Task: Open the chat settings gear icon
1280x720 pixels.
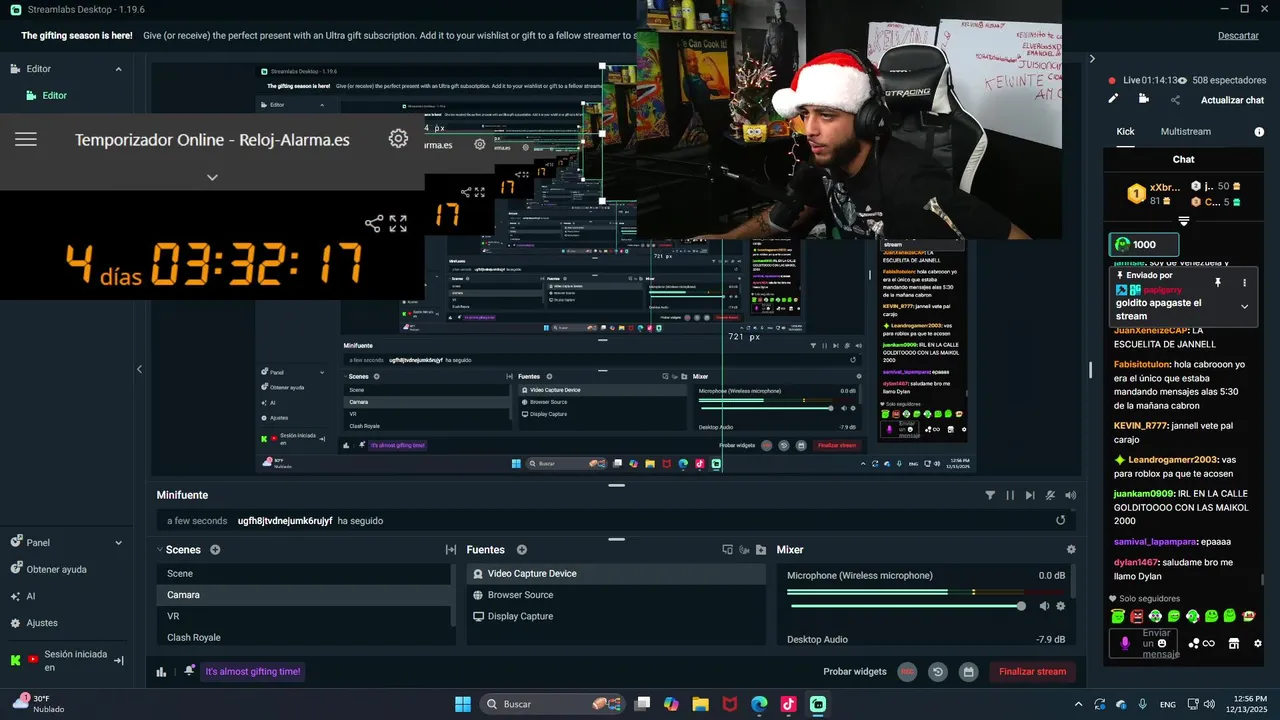Action: pos(1258,643)
